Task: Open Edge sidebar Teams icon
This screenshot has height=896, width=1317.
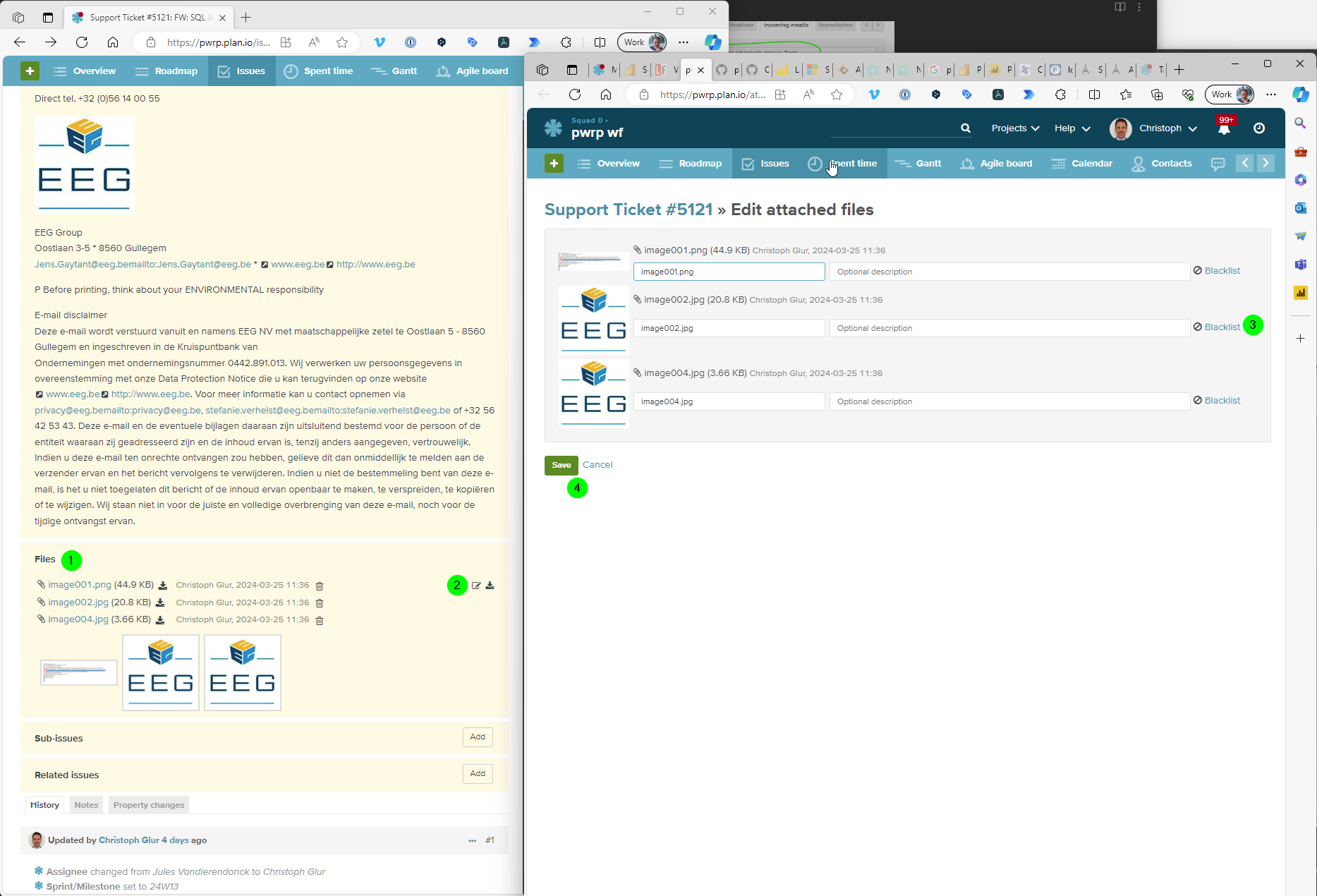Action: click(1301, 265)
